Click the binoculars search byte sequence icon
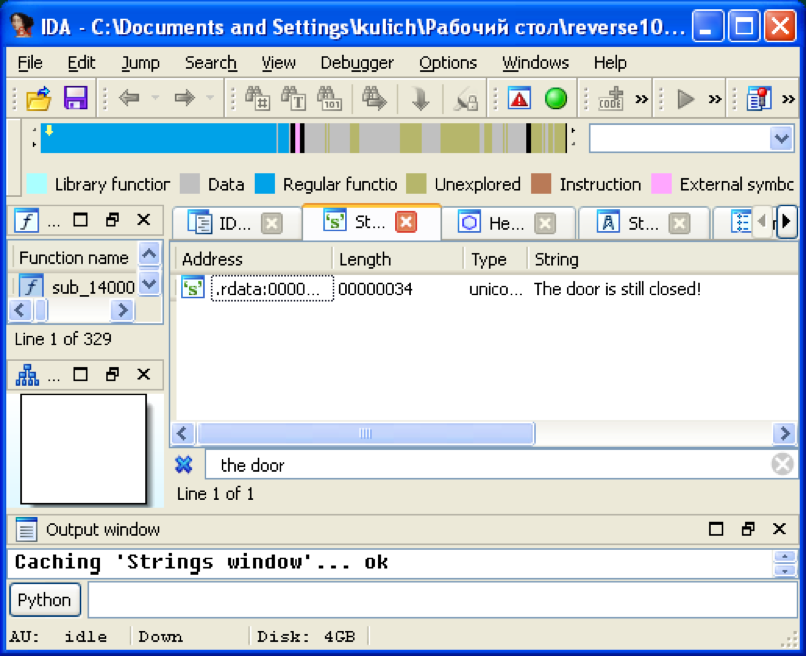 pyautogui.click(x=329, y=98)
